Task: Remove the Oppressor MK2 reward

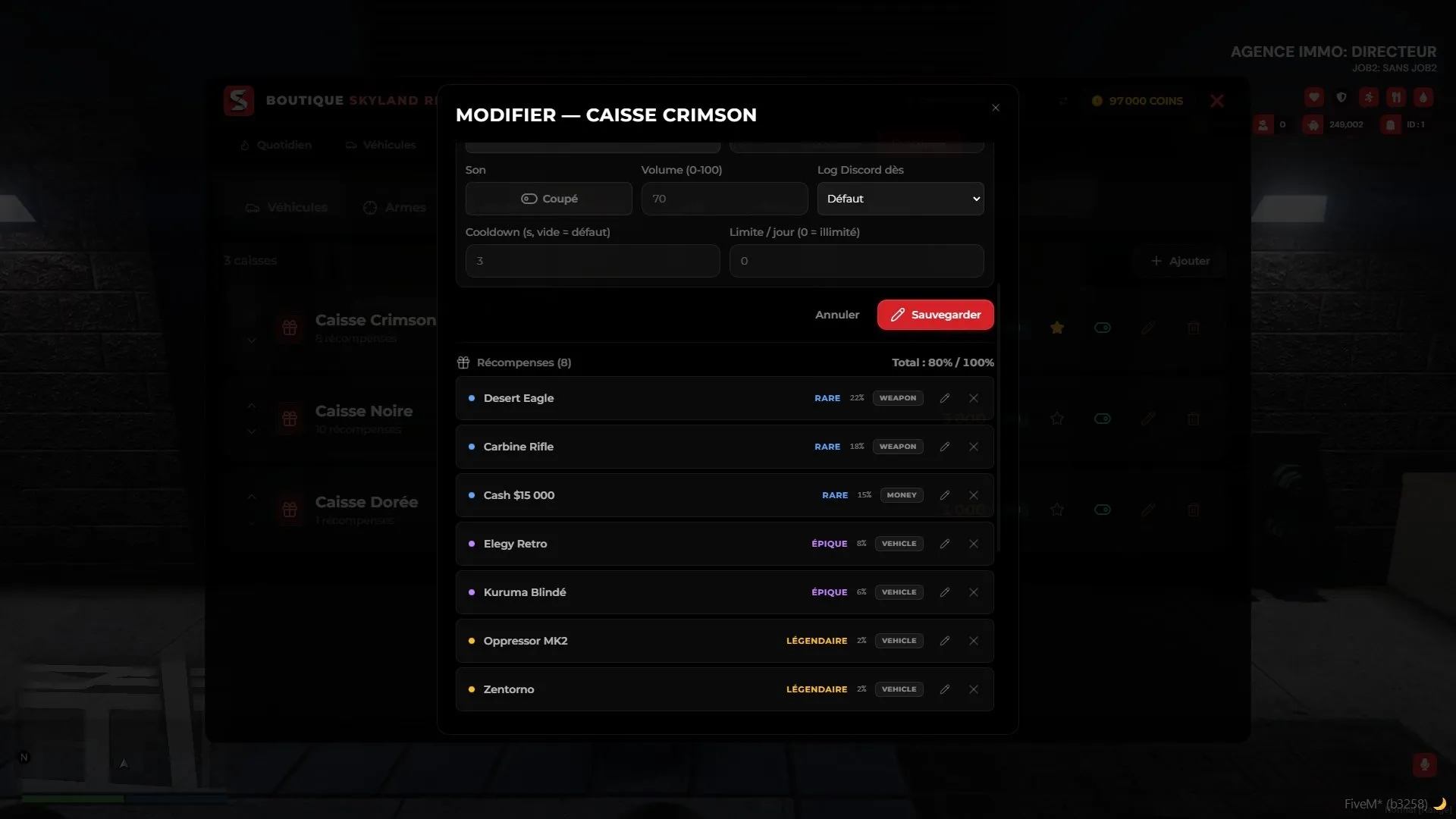Action: (x=974, y=641)
